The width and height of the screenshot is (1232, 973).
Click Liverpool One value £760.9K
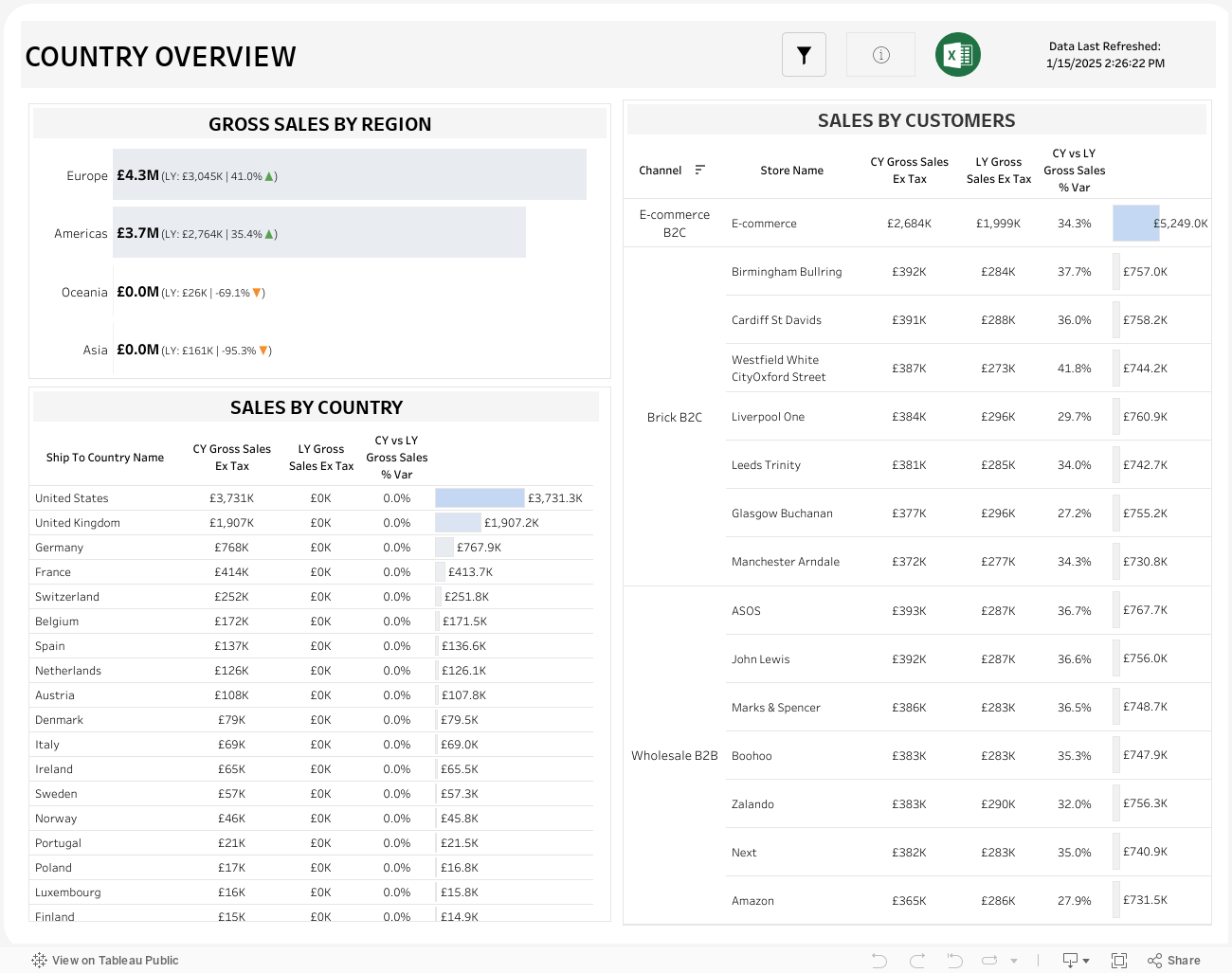click(x=1145, y=417)
